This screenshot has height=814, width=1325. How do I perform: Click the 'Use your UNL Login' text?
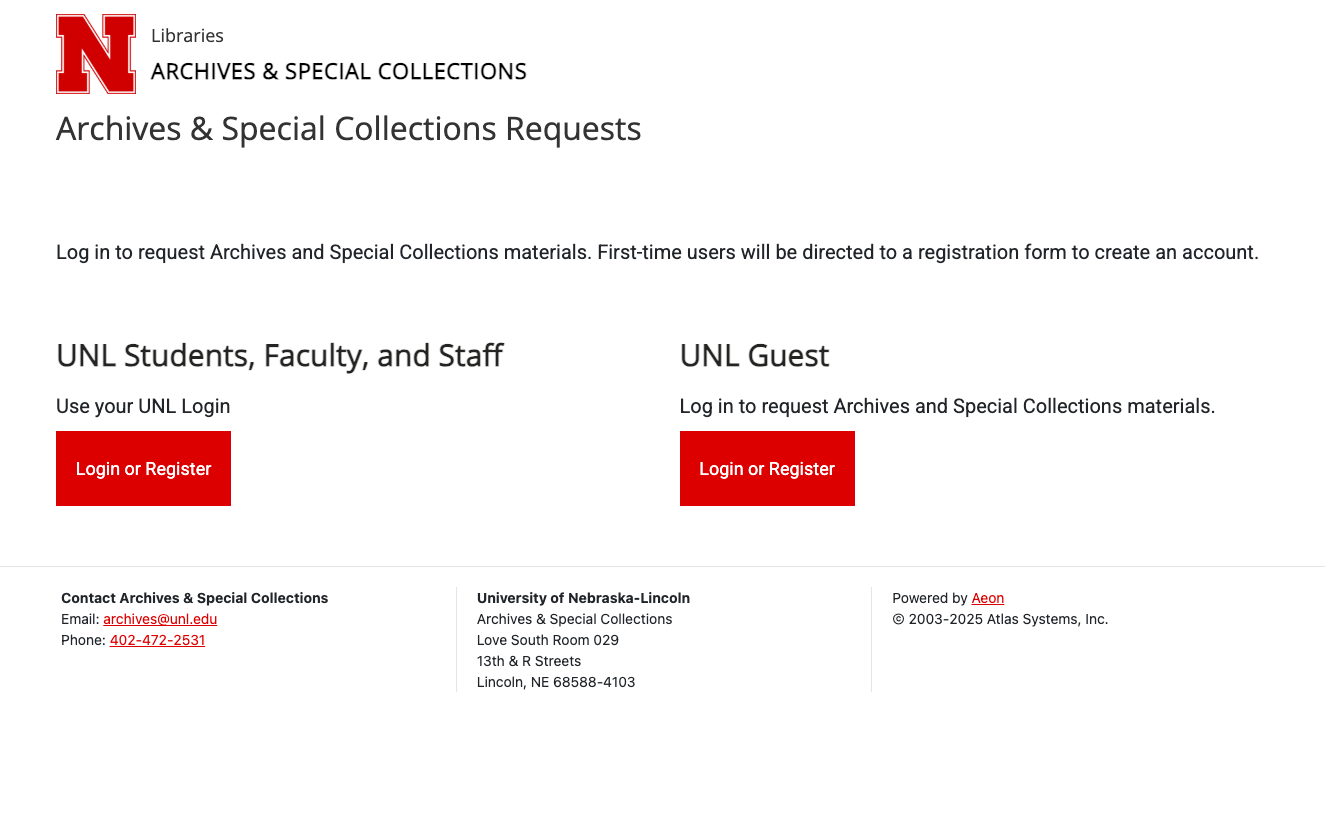click(143, 406)
